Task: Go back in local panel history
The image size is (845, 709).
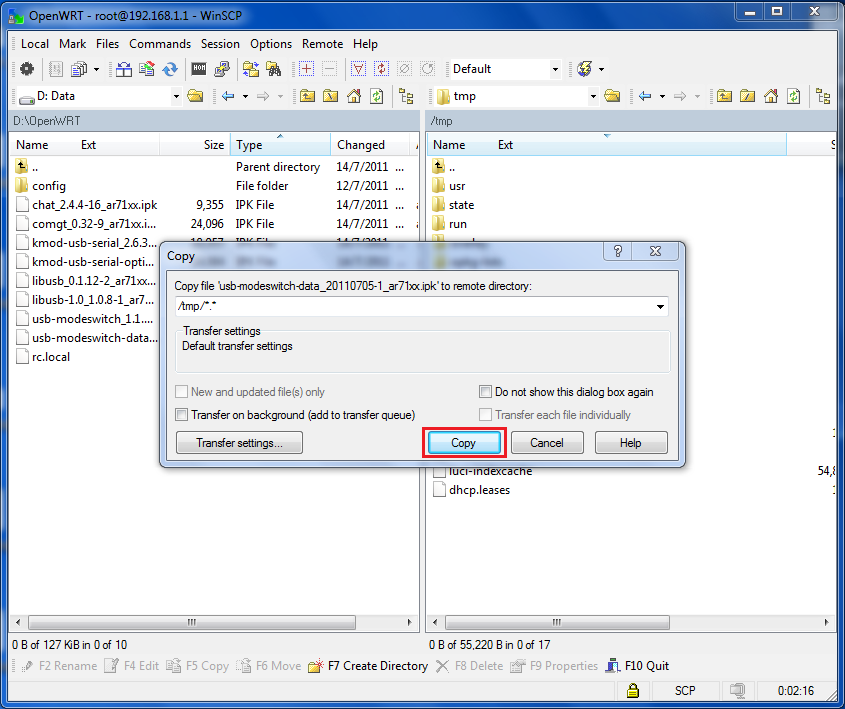Action: pyautogui.click(x=228, y=96)
